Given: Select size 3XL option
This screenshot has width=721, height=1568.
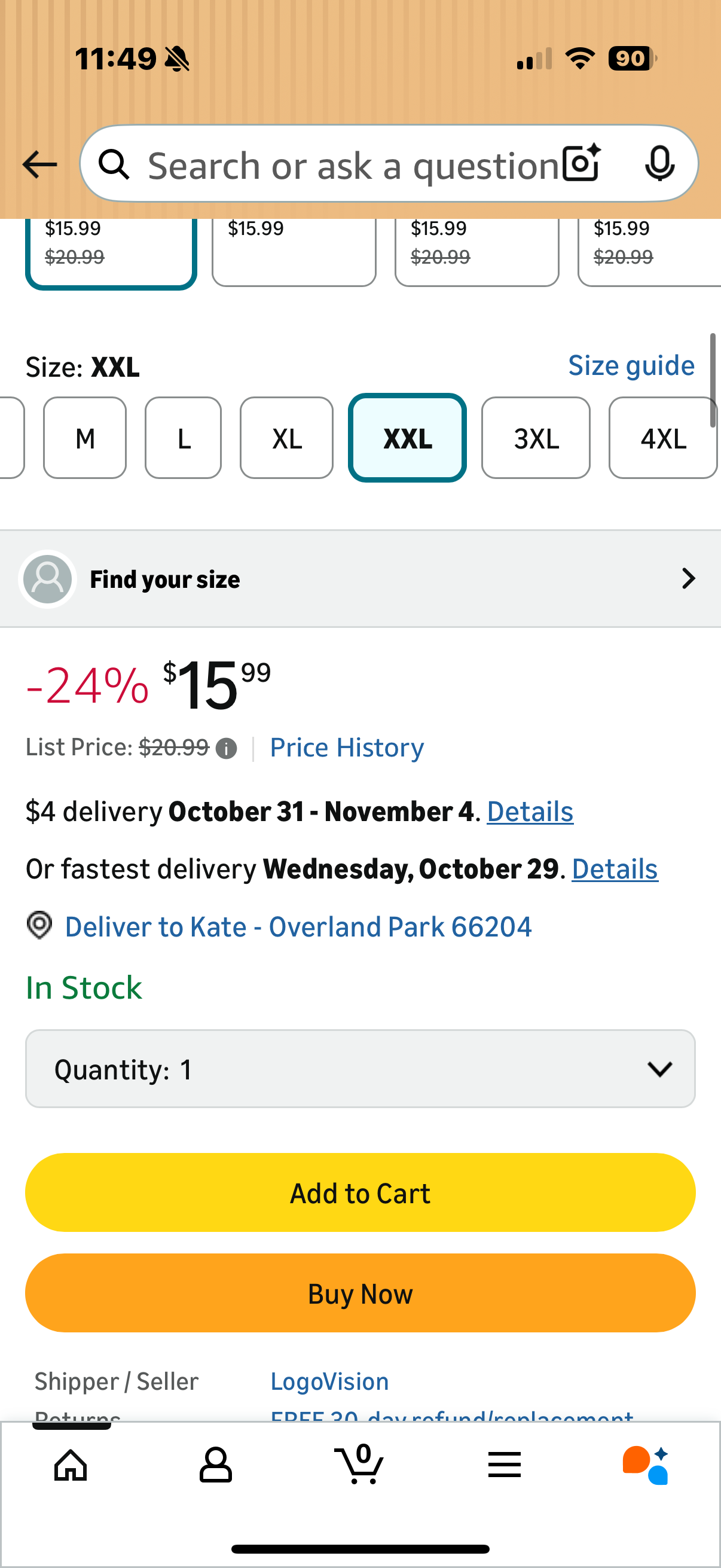Looking at the screenshot, I should (536, 438).
